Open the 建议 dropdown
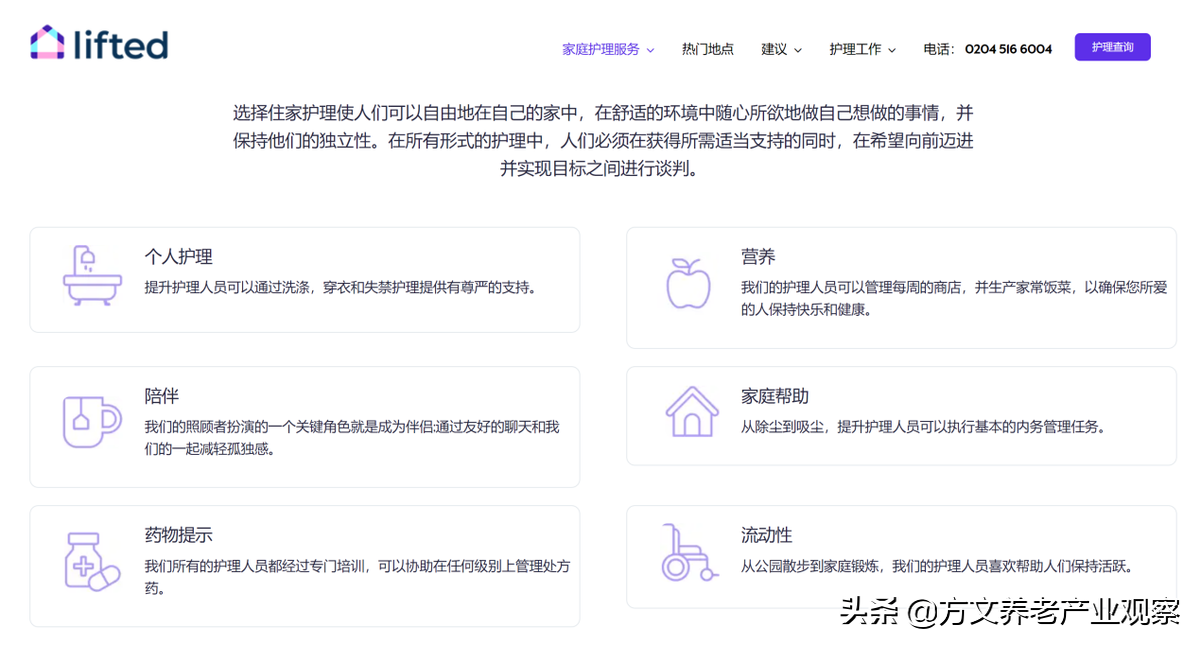 [x=774, y=48]
